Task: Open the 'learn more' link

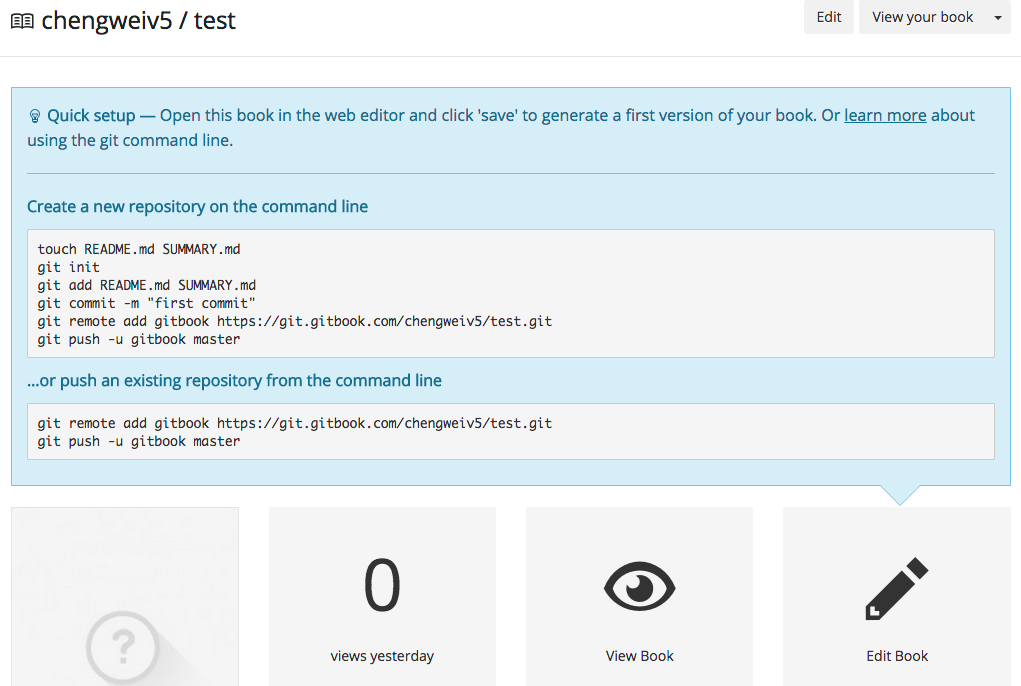Action: point(885,115)
